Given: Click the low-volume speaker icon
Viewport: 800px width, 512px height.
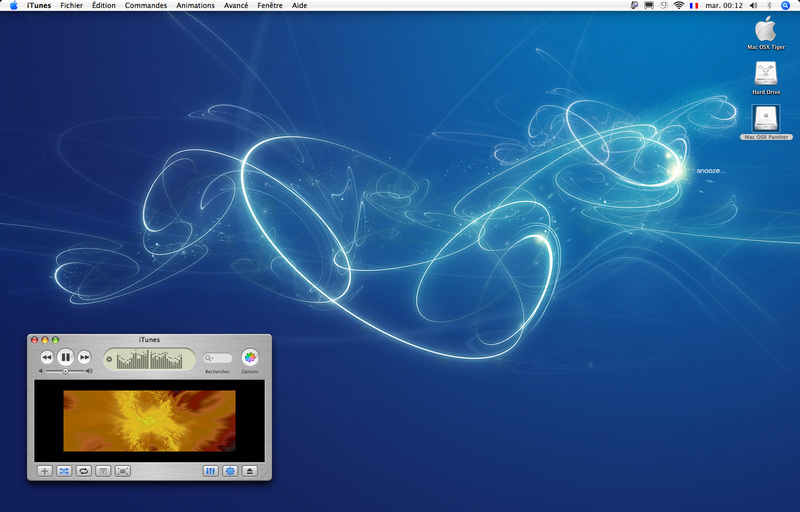Looking at the screenshot, I should point(41,371).
